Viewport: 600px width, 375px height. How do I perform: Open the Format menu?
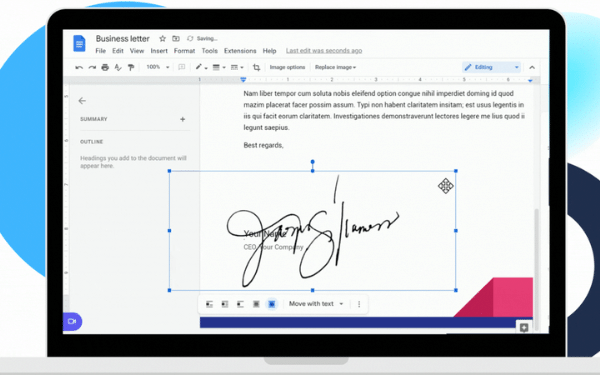tap(184, 51)
